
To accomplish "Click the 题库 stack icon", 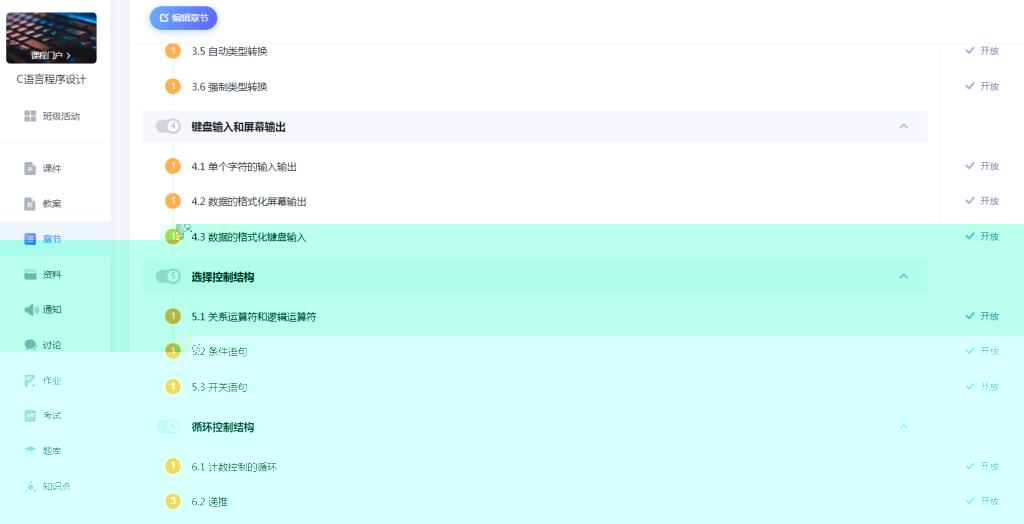I will tap(30, 451).
